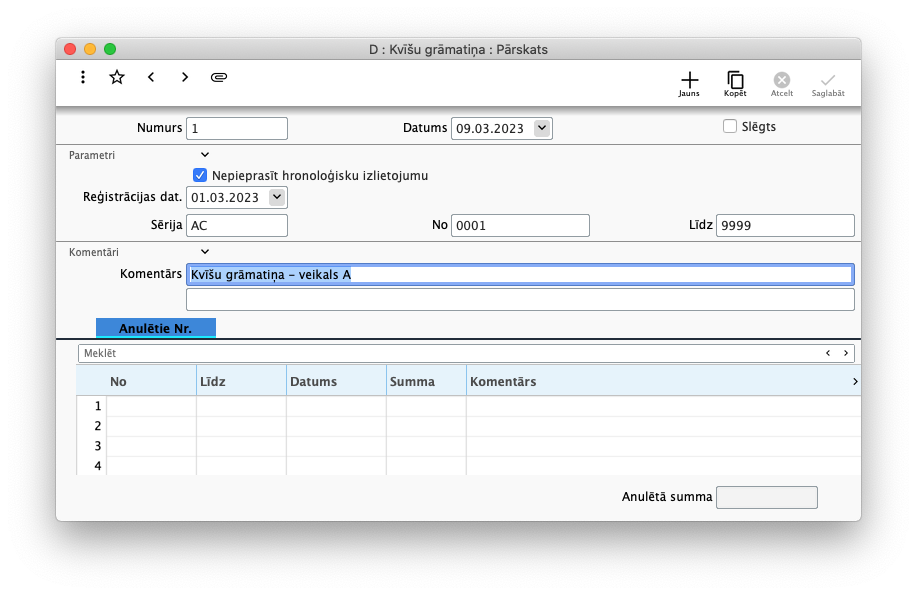The image size is (917, 595).
Task: Click into the Numurs field
Action: pyautogui.click(x=237, y=128)
